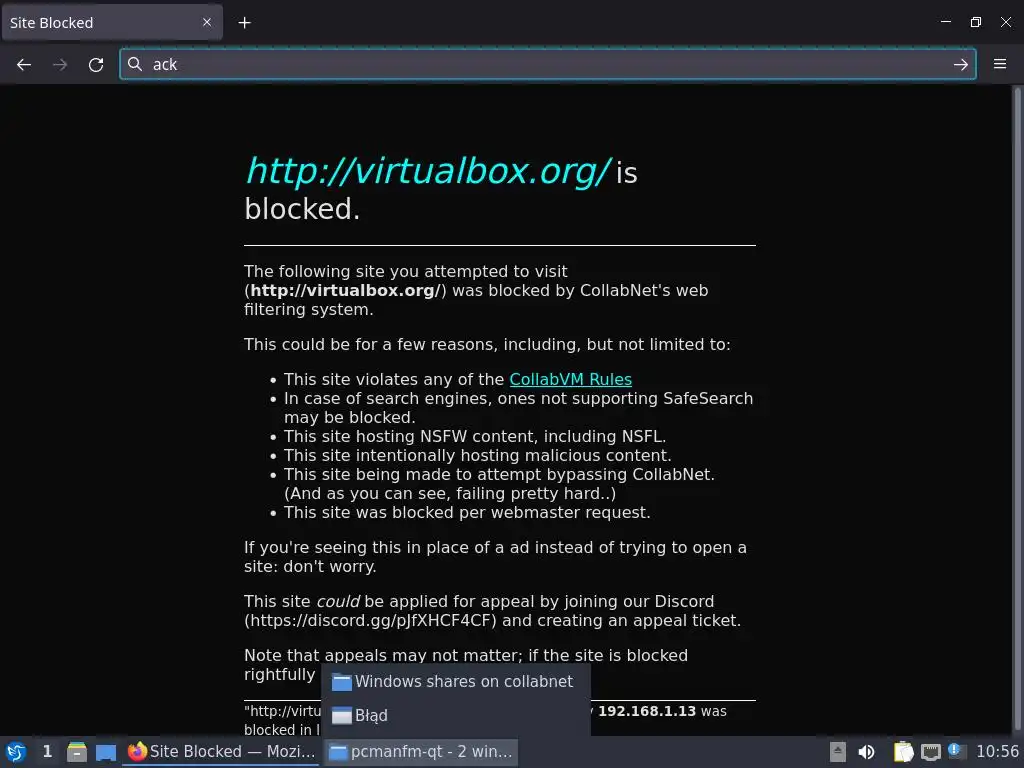Restore down the browser window
The image size is (1024, 768).
(976, 22)
